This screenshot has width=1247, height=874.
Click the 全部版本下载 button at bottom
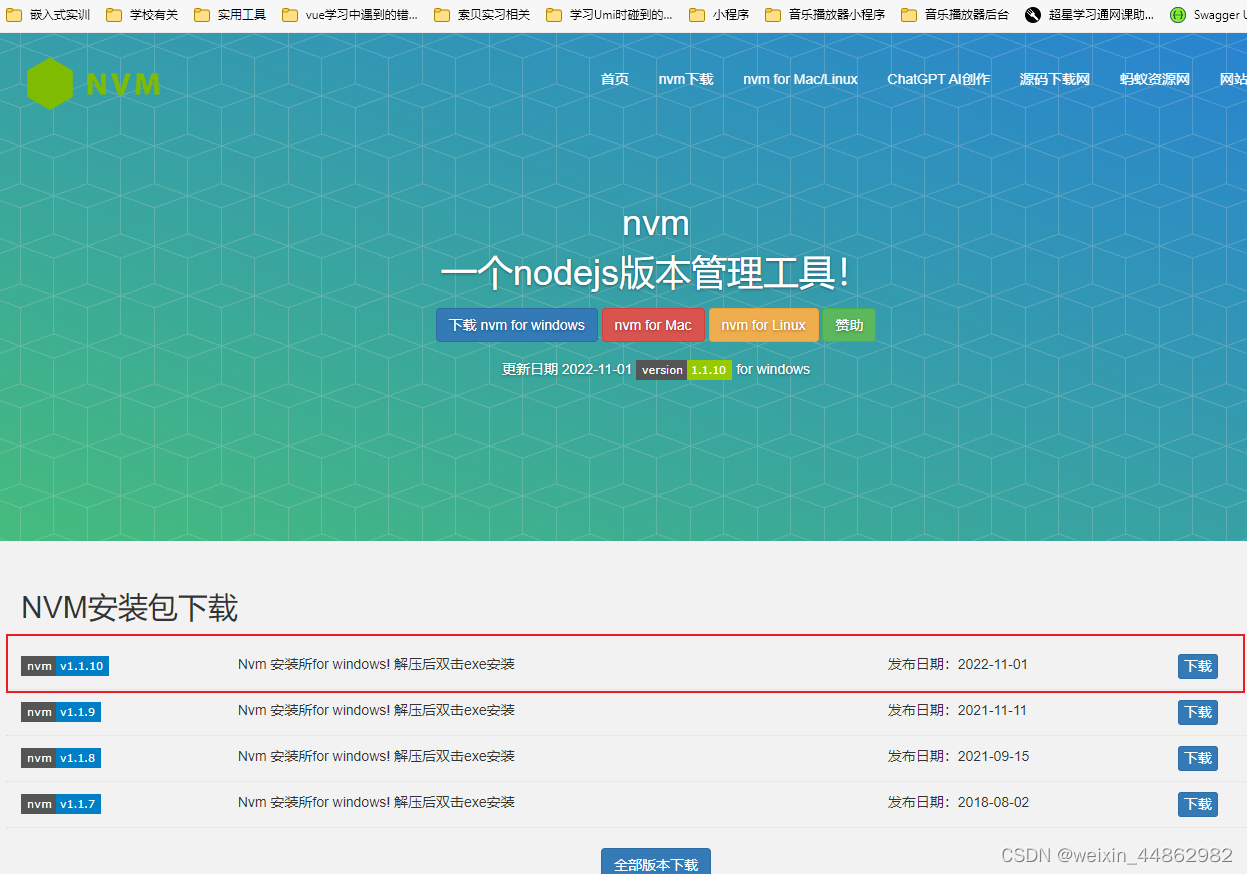pos(655,862)
